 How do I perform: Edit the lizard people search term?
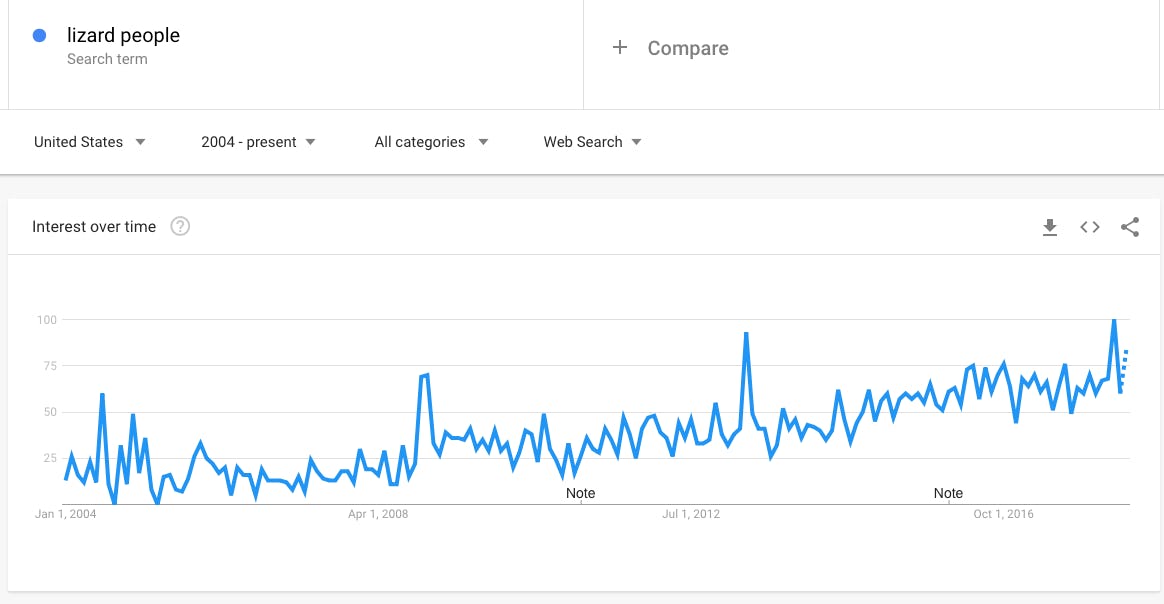[123, 36]
